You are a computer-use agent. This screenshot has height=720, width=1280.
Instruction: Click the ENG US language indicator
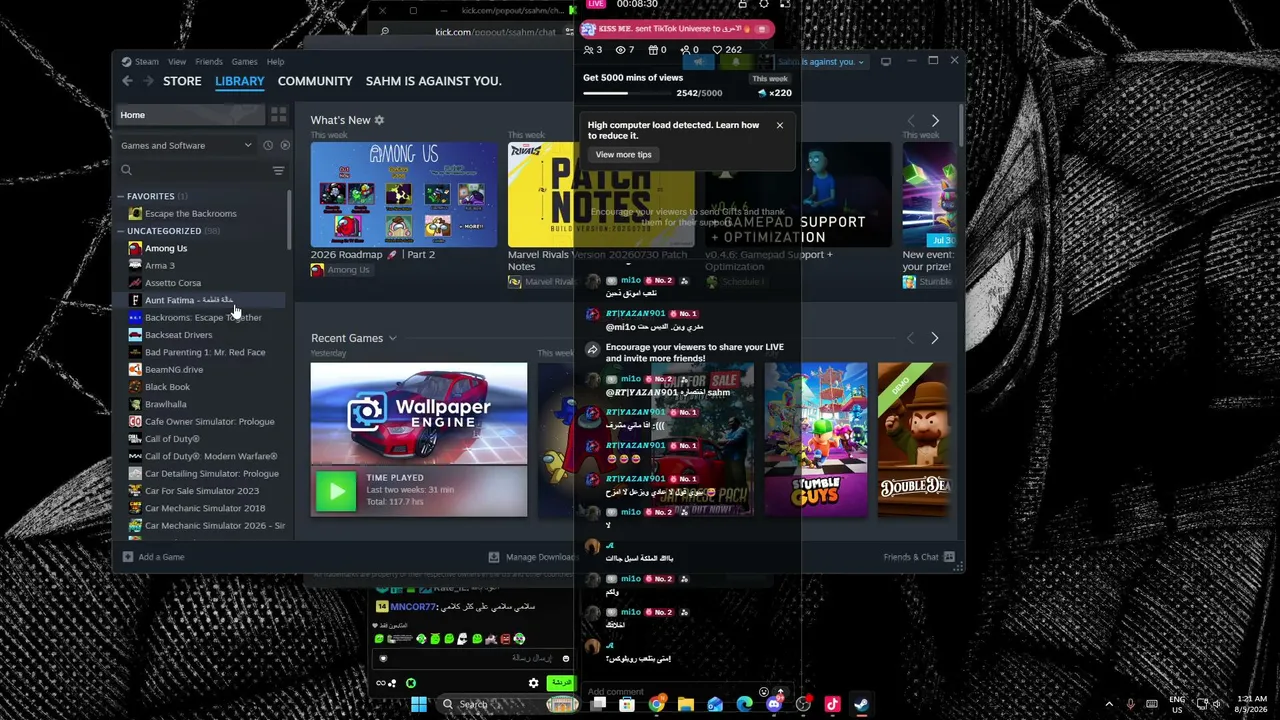point(1177,704)
